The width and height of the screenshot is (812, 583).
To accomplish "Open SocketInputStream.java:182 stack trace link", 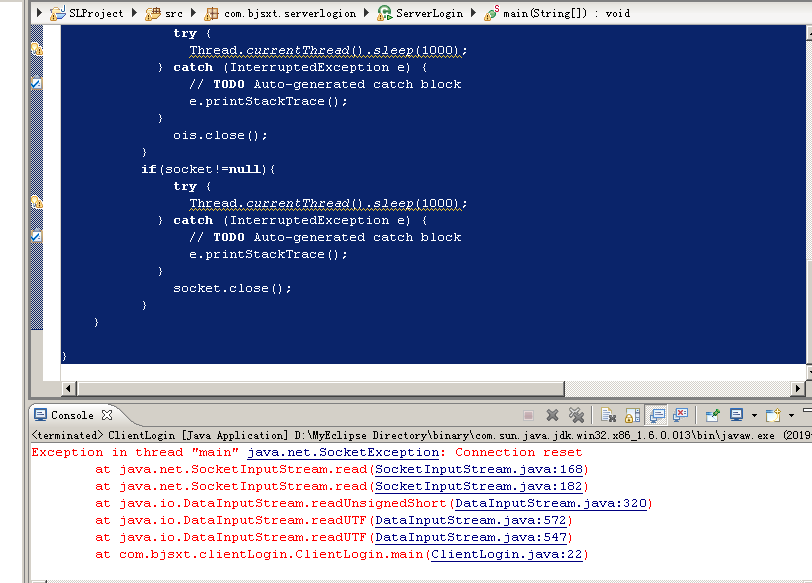I will point(479,487).
